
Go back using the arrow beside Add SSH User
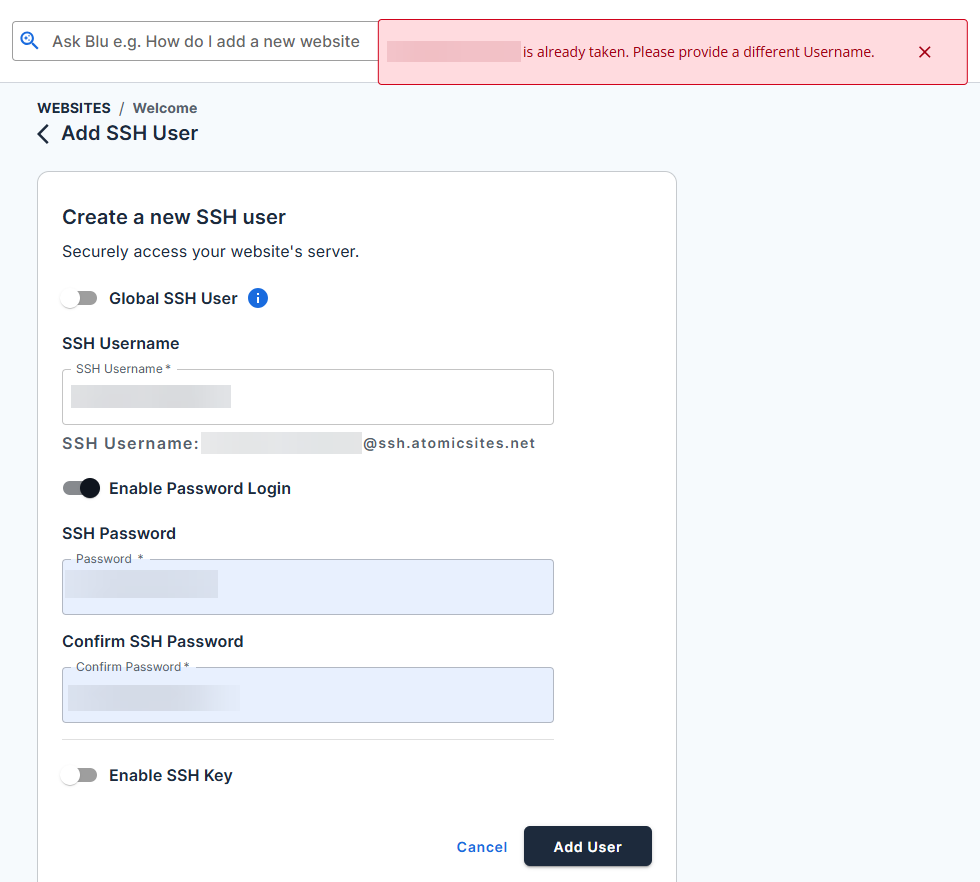(x=43, y=134)
